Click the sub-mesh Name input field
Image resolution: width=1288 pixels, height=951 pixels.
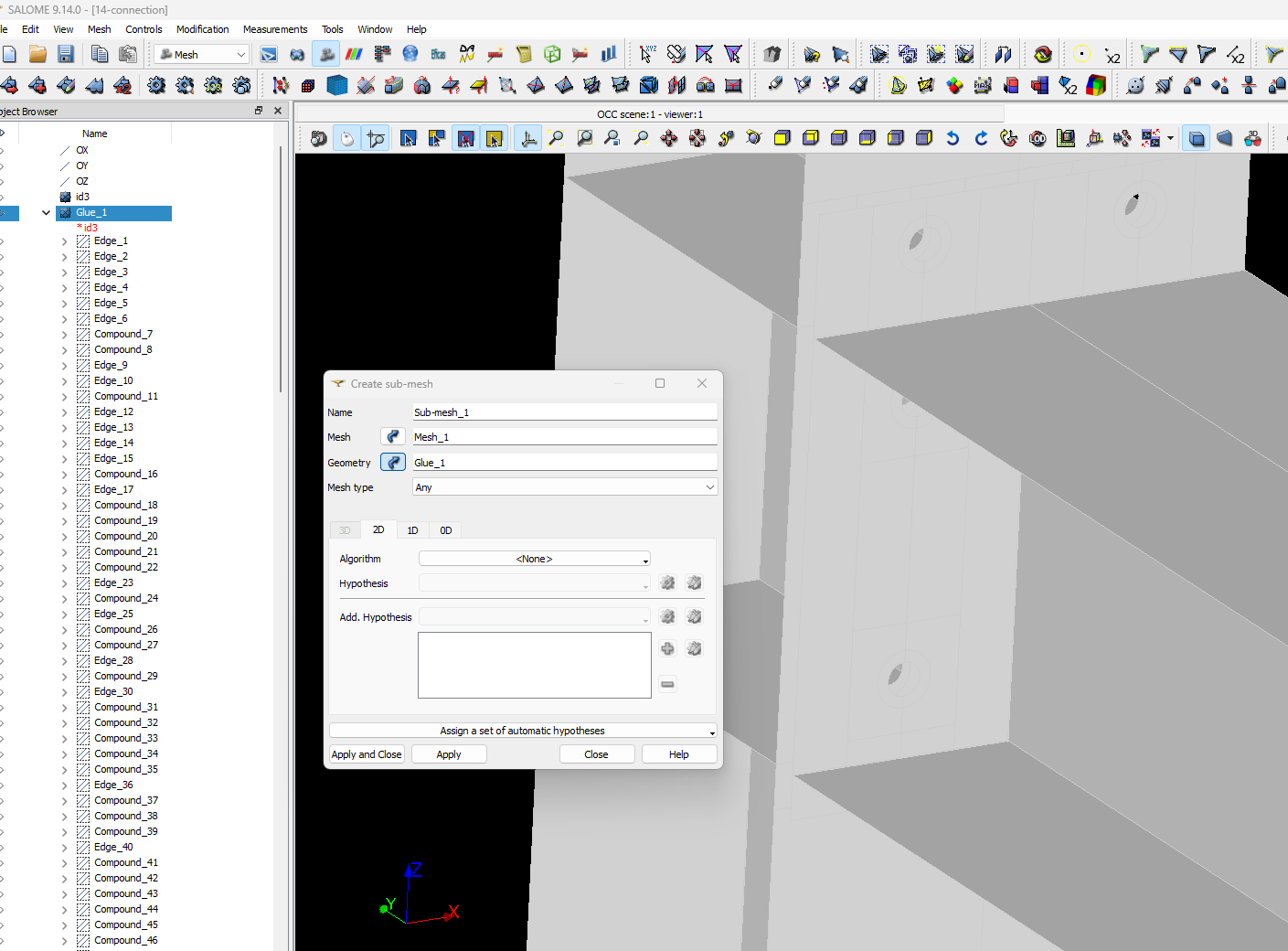[x=564, y=412]
